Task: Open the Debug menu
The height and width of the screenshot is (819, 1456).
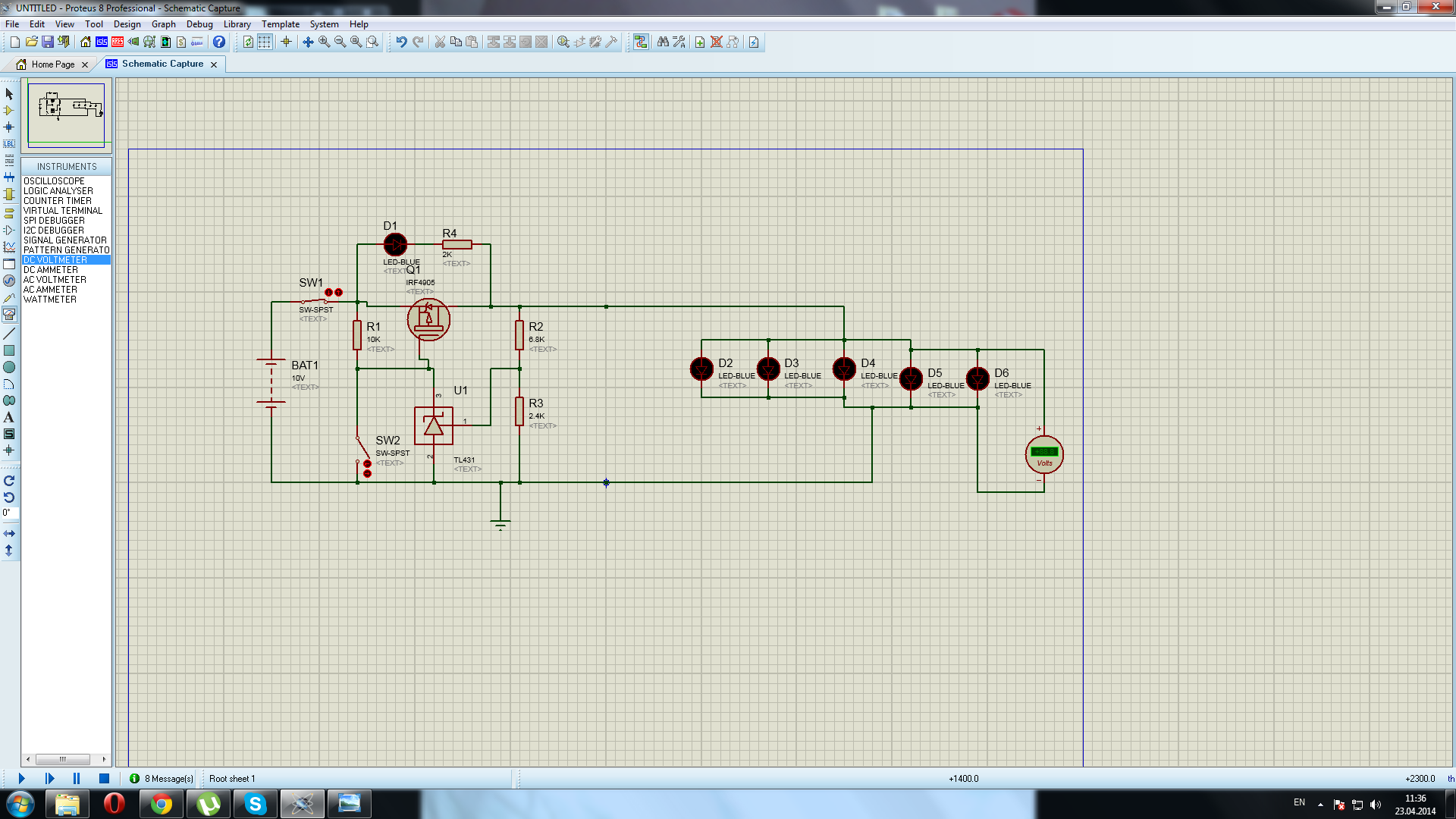Action: (199, 24)
